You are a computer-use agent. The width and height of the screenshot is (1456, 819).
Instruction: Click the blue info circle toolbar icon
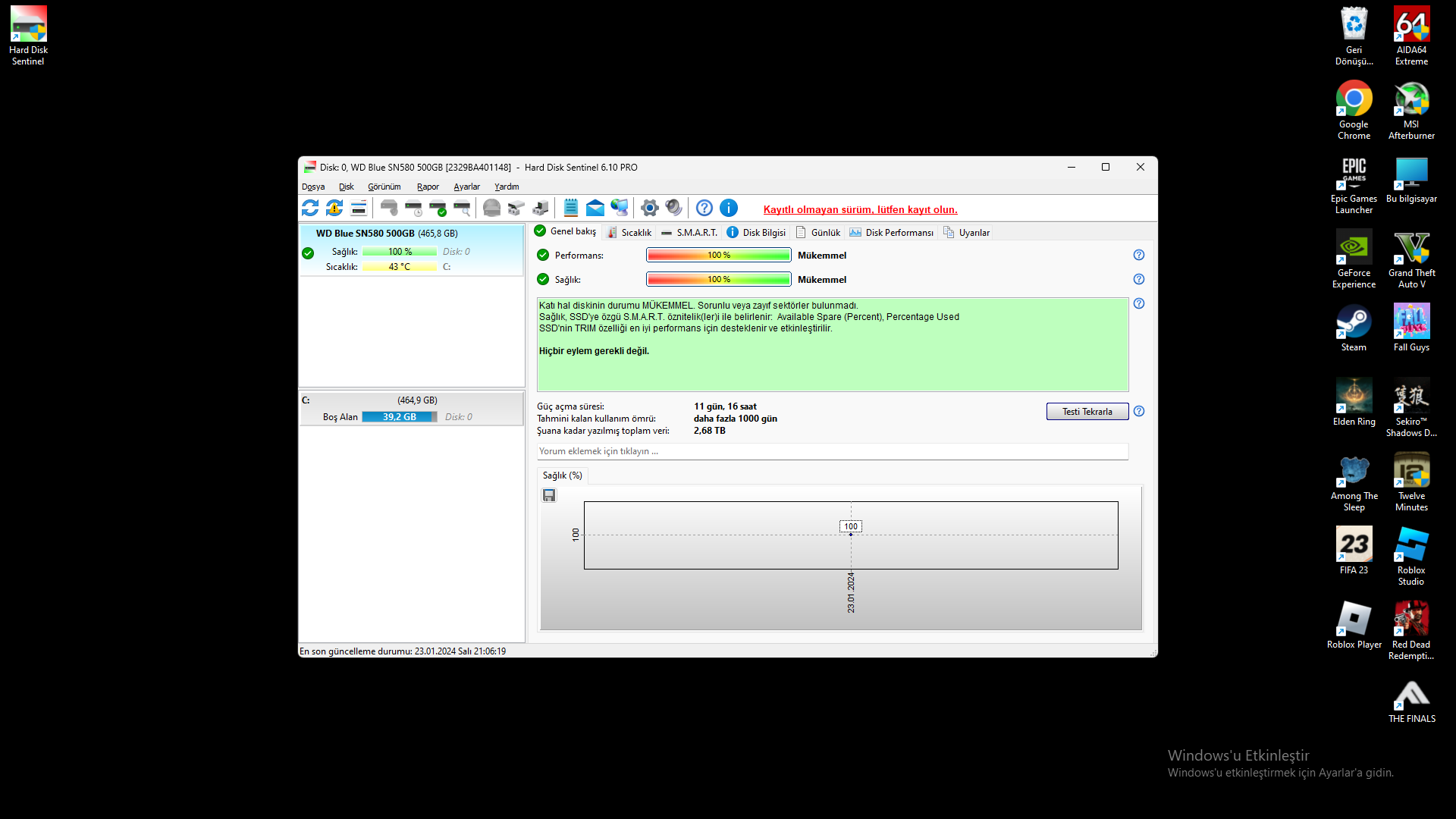coord(729,208)
